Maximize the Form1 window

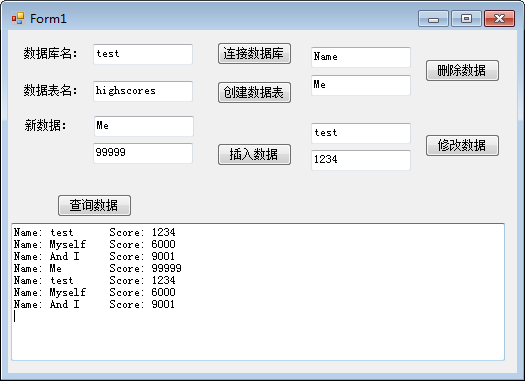click(x=466, y=18)
